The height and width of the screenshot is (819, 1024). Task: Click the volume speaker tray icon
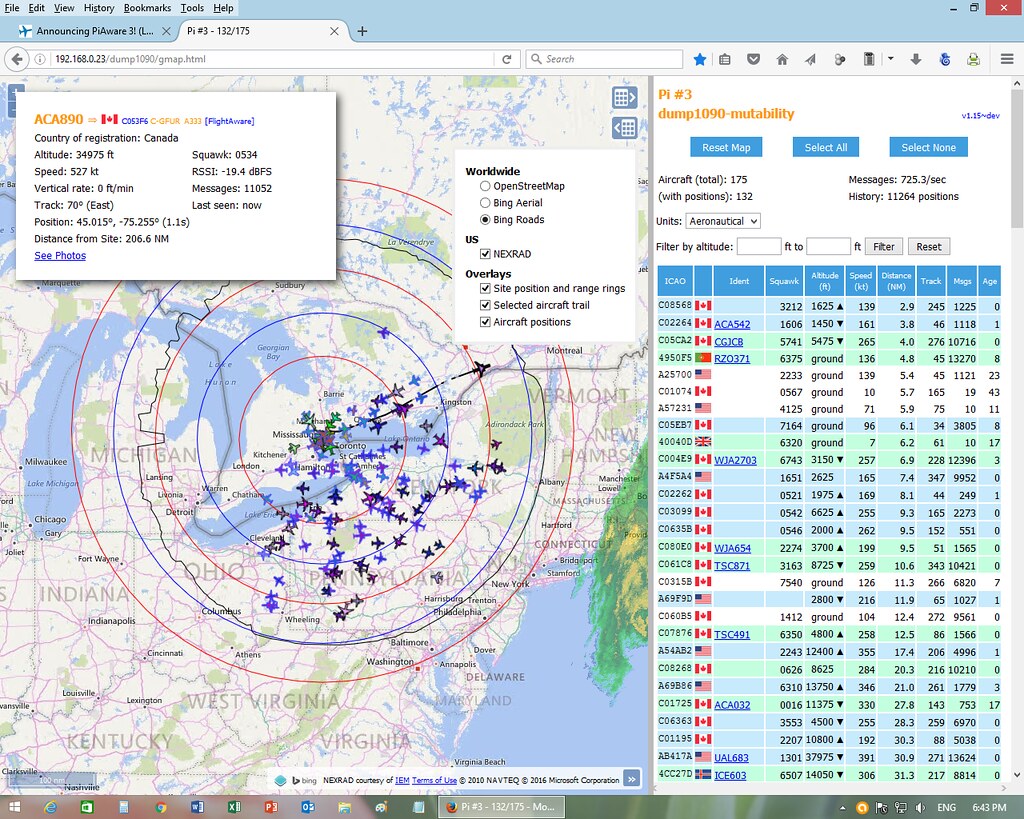click(x=920, y=808)
